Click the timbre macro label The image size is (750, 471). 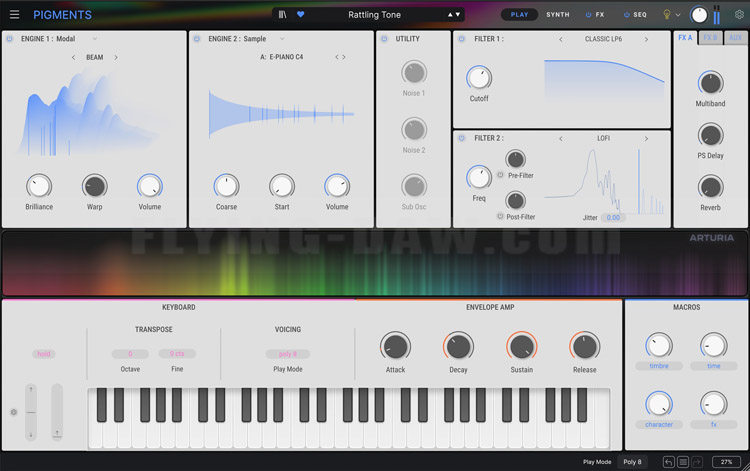tap(659, 366)
